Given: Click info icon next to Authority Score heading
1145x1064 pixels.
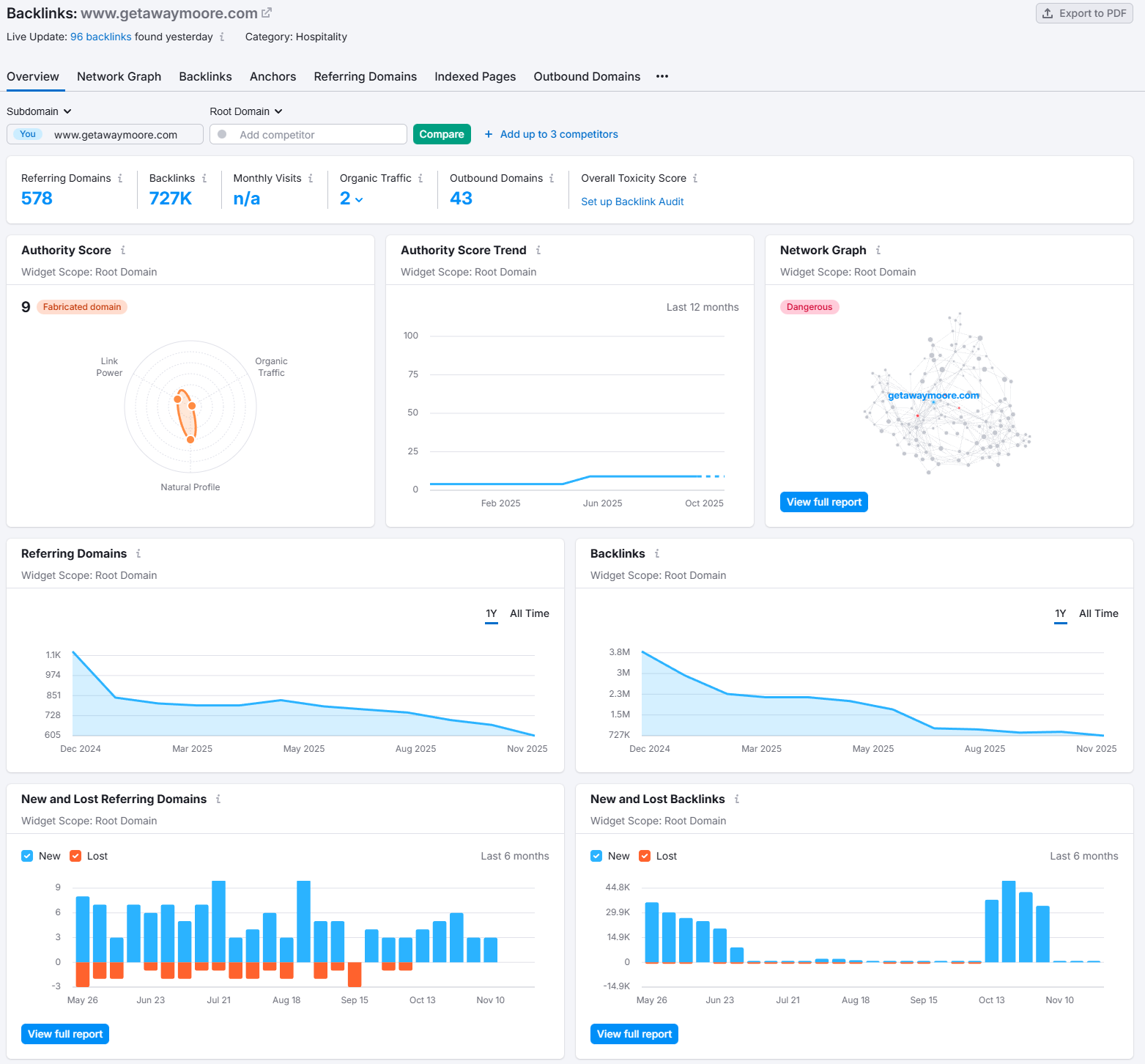Looking at the screenshot, I should pos(123,250).
